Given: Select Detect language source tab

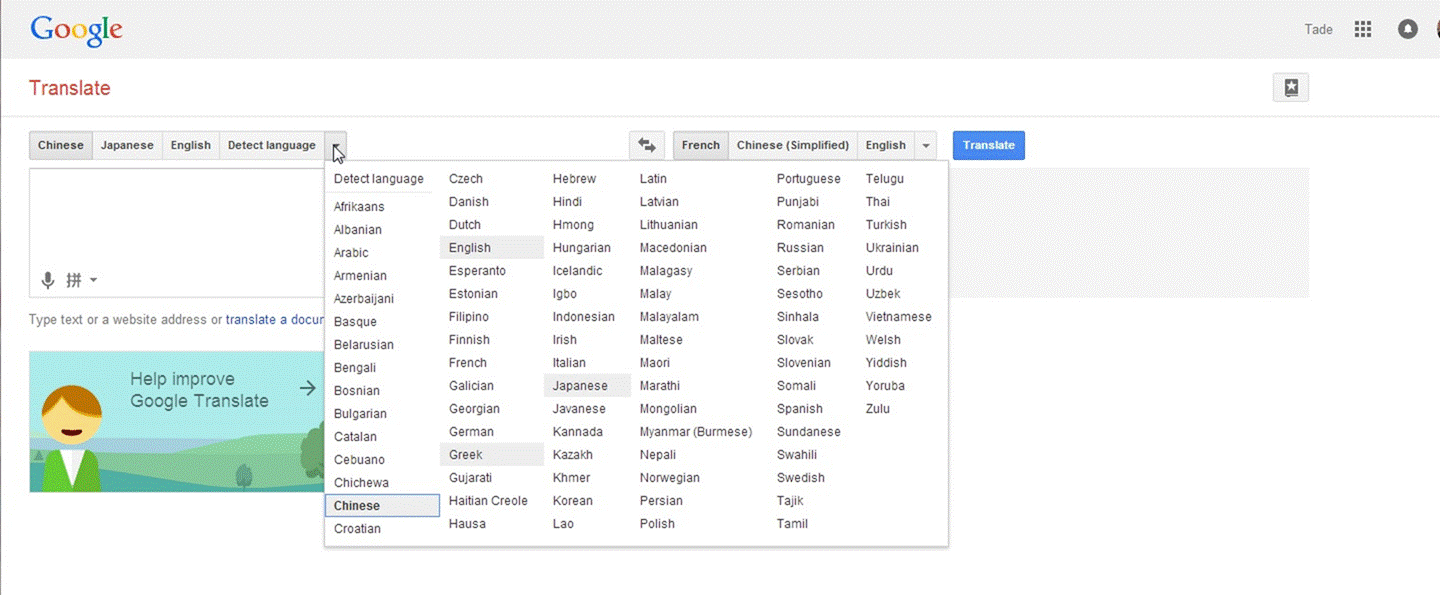Looking at the screenshot, I should pos(271,145).
